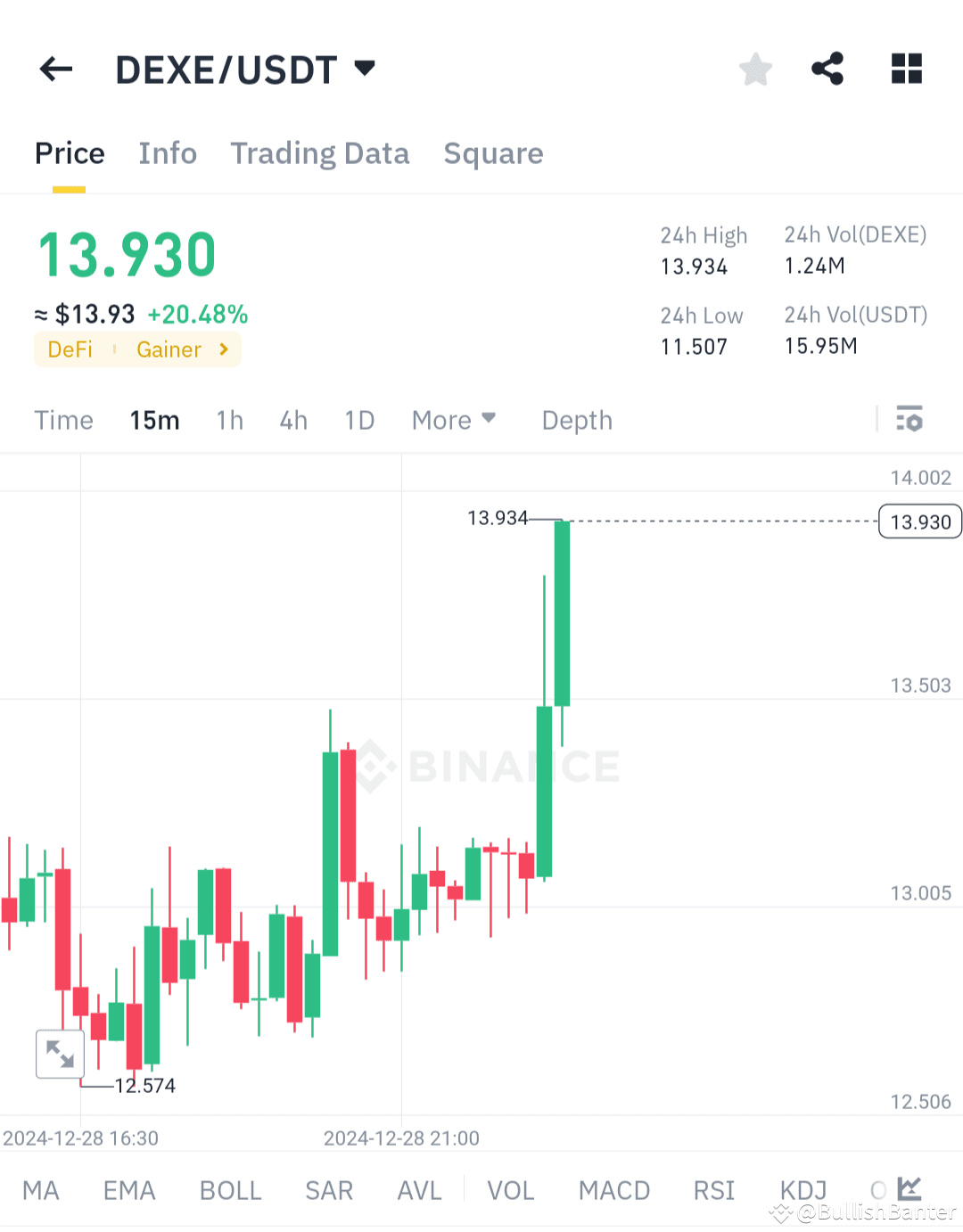Enable the VOL indicator
The height and width of the screenshot is (1232, 963).
pyautogui.click(x=510, y=1189)
